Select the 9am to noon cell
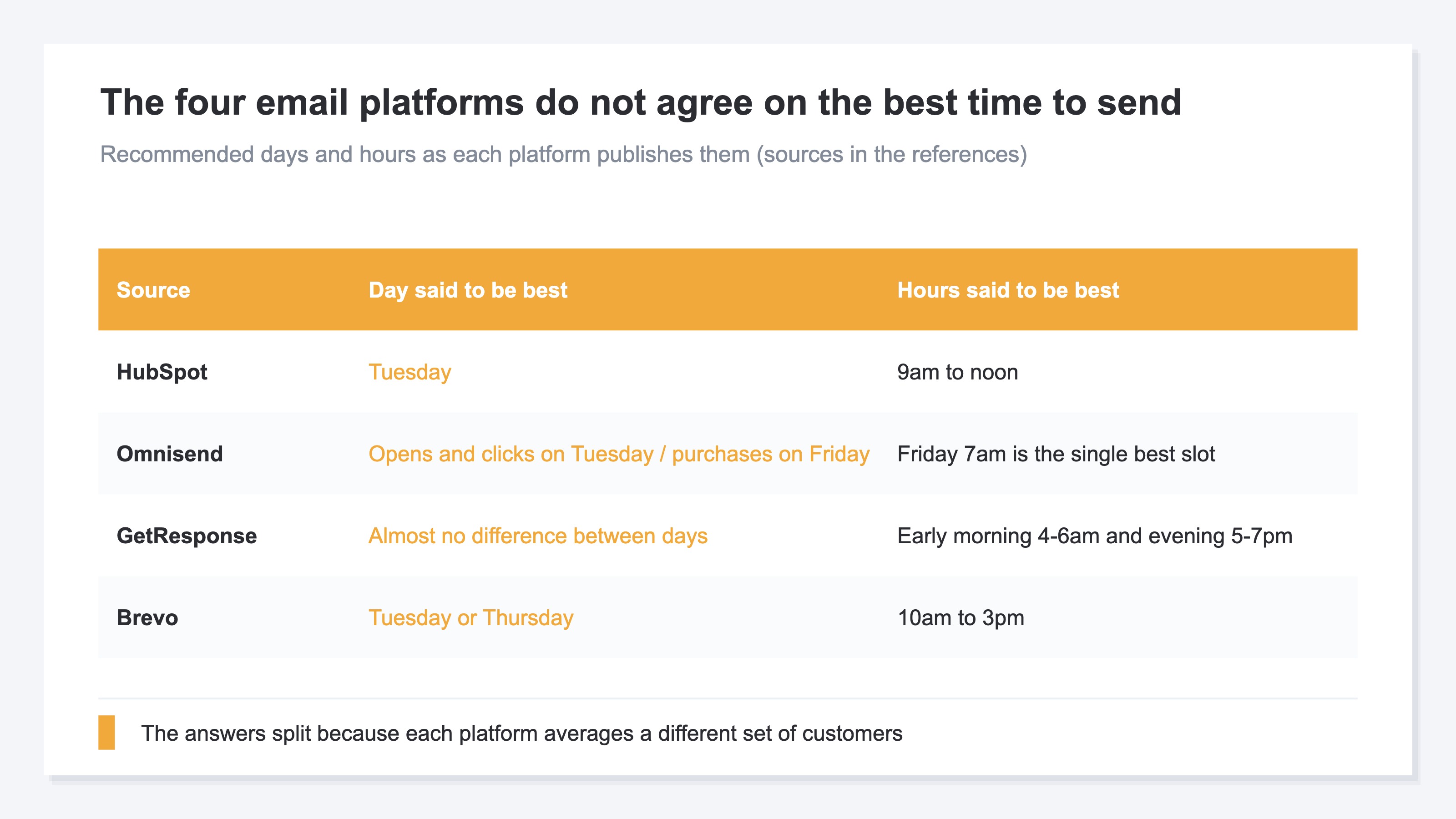 coord(957,372)
